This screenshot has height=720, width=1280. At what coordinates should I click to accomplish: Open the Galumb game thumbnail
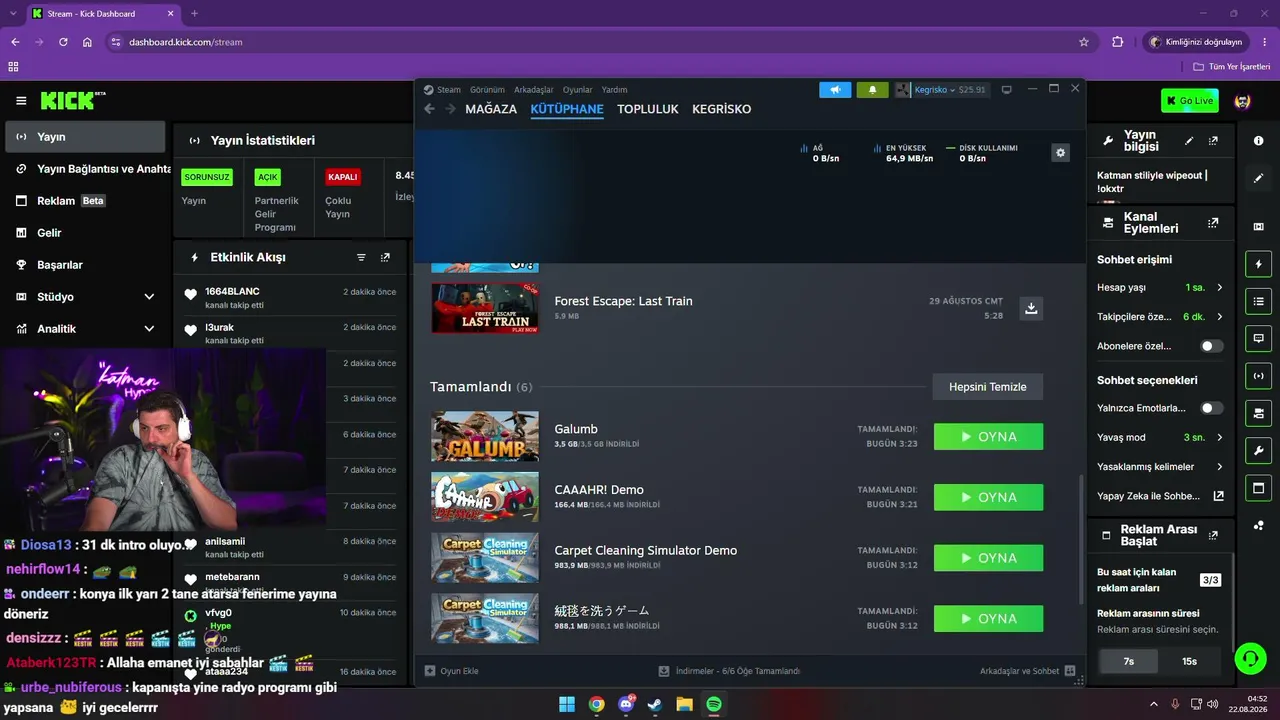485,437
